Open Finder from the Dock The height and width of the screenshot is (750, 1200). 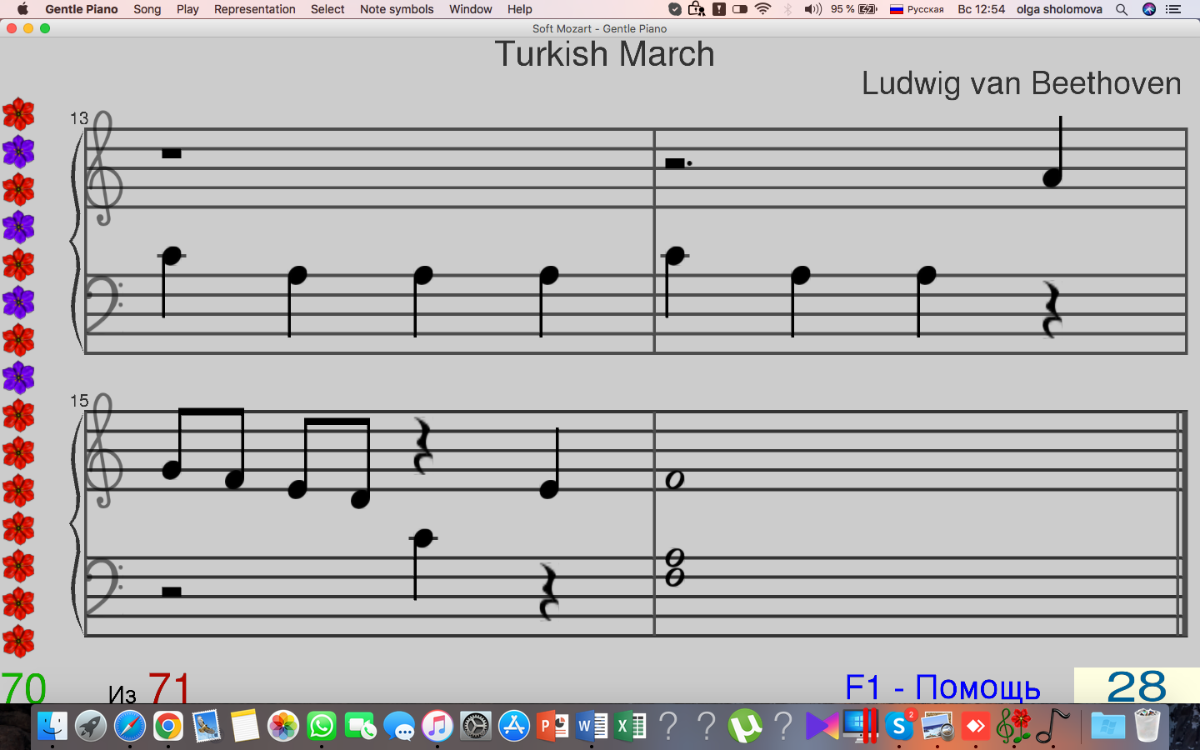pos(52,726)
